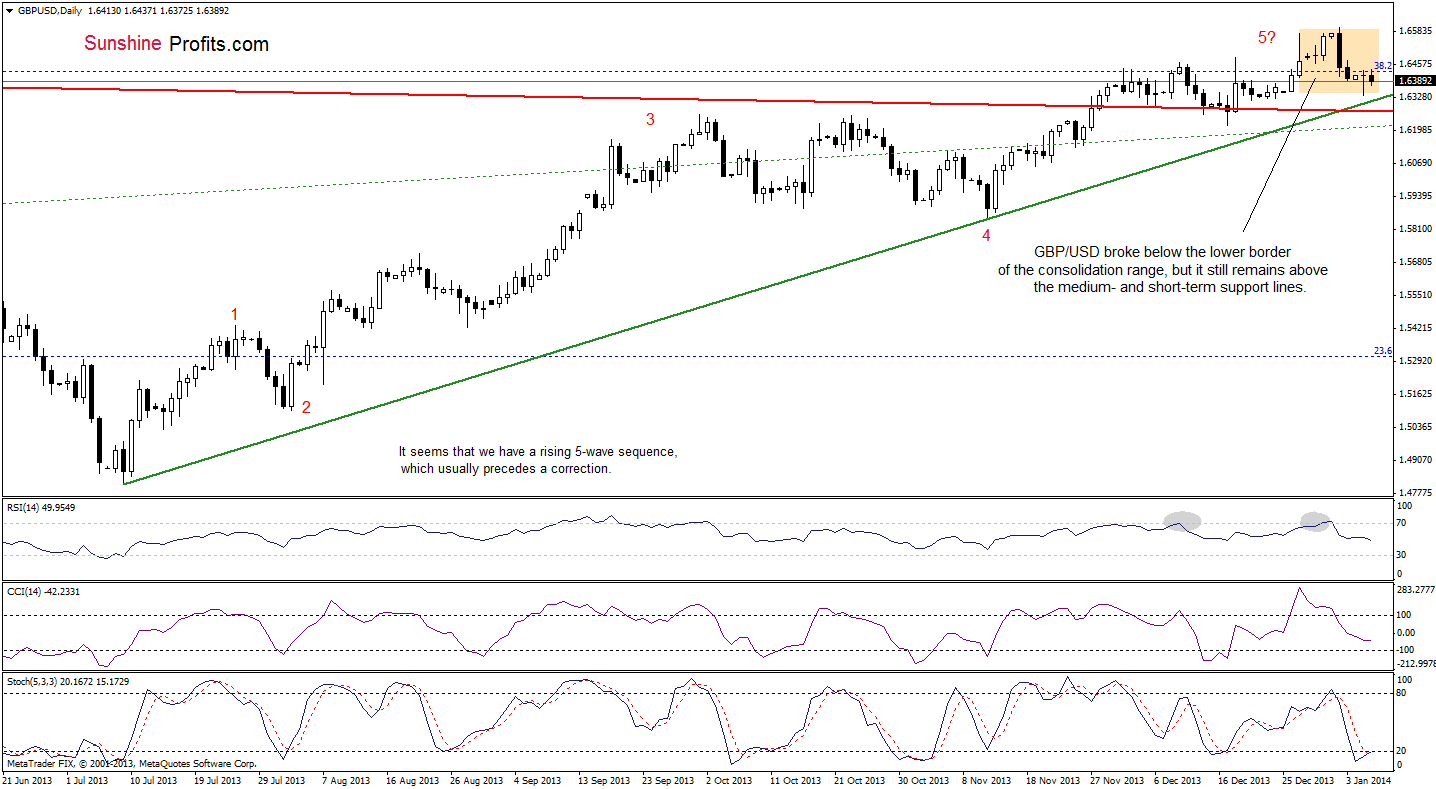Click the 1.52920 price axis label
Viewport: 1436px width, 789px height.
click(1415, 361)
